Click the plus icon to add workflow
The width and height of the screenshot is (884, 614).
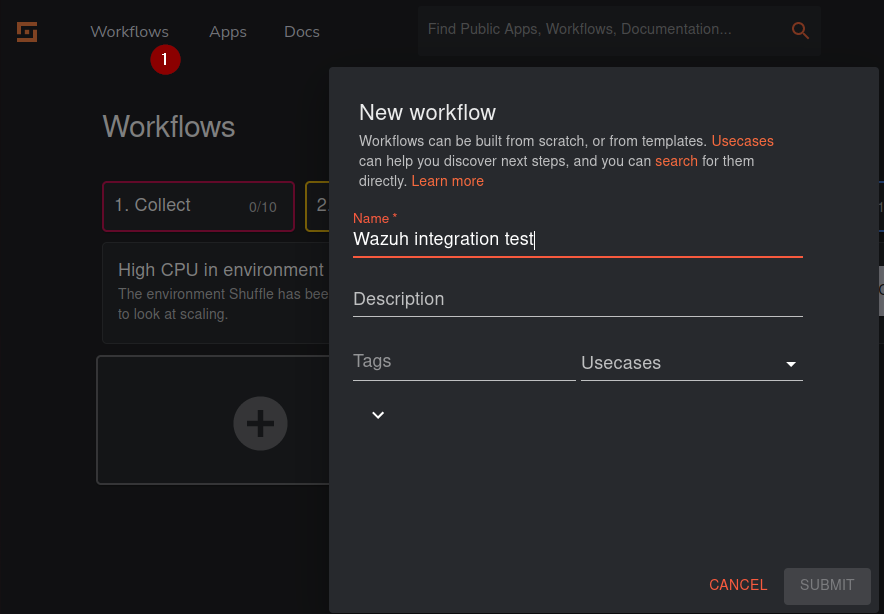(260, 422)
